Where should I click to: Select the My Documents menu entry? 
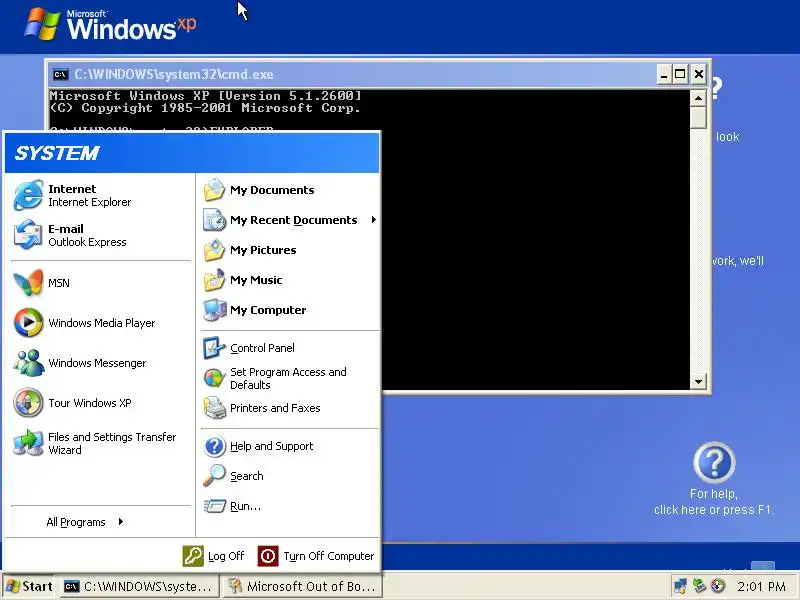290,190
